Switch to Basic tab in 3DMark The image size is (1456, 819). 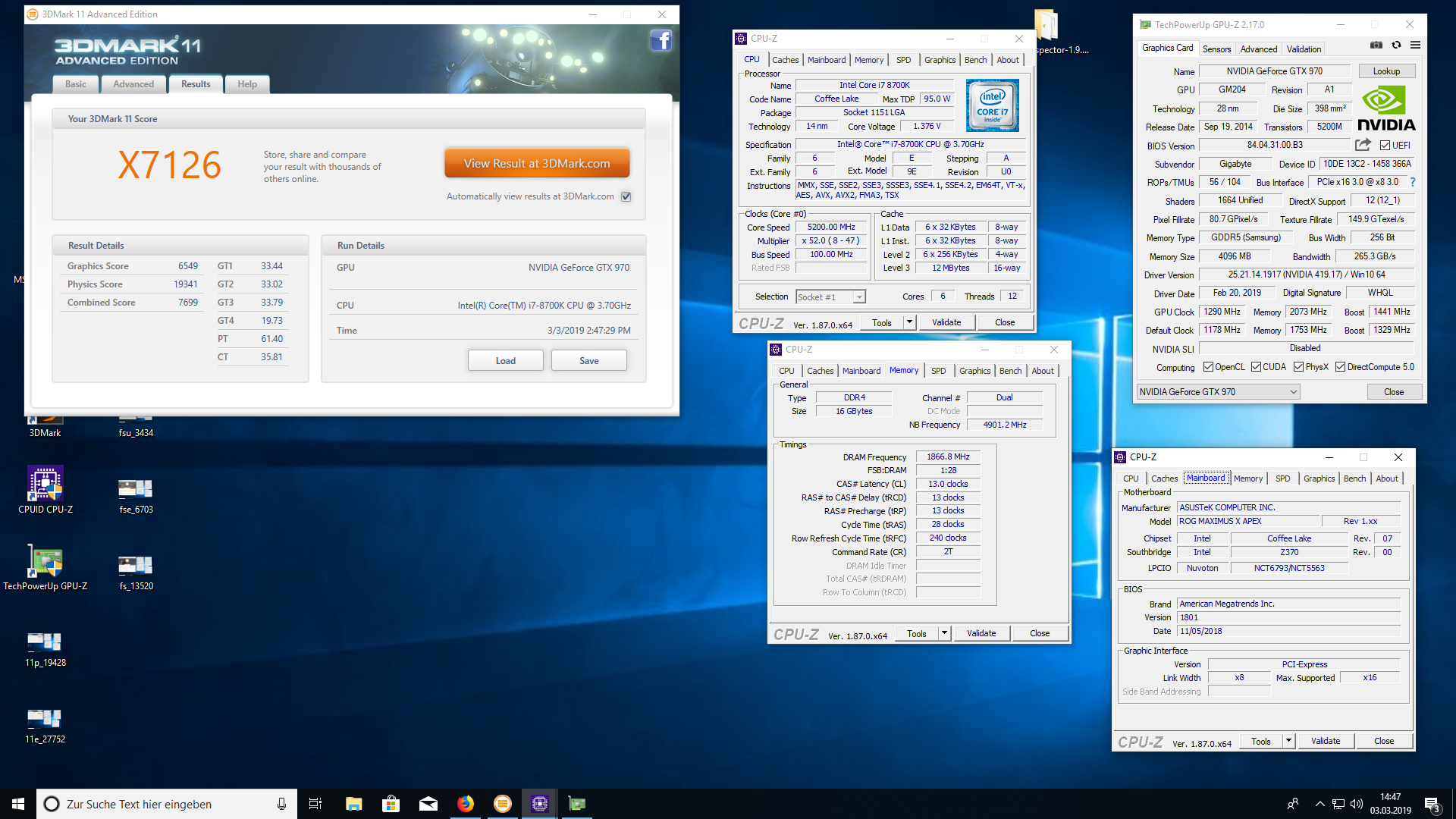[76, 84]
